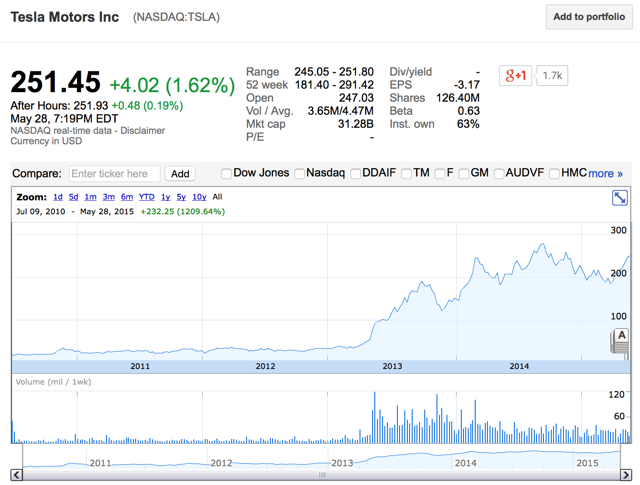Click the 181.40 - 291.42 52 week range
Screen dimensions: 640x485
[334, 85]
